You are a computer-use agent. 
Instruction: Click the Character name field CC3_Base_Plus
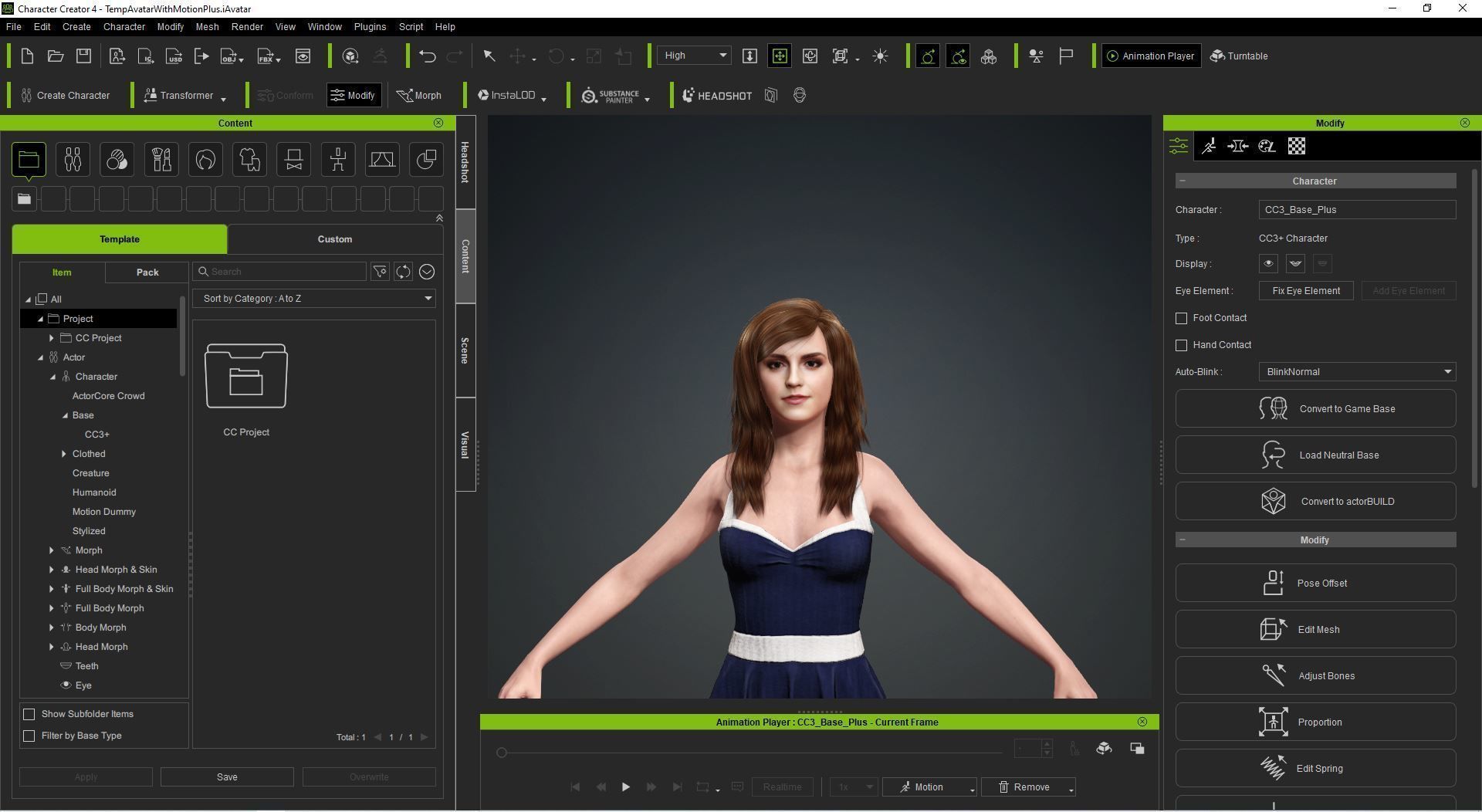[1357, 210]
